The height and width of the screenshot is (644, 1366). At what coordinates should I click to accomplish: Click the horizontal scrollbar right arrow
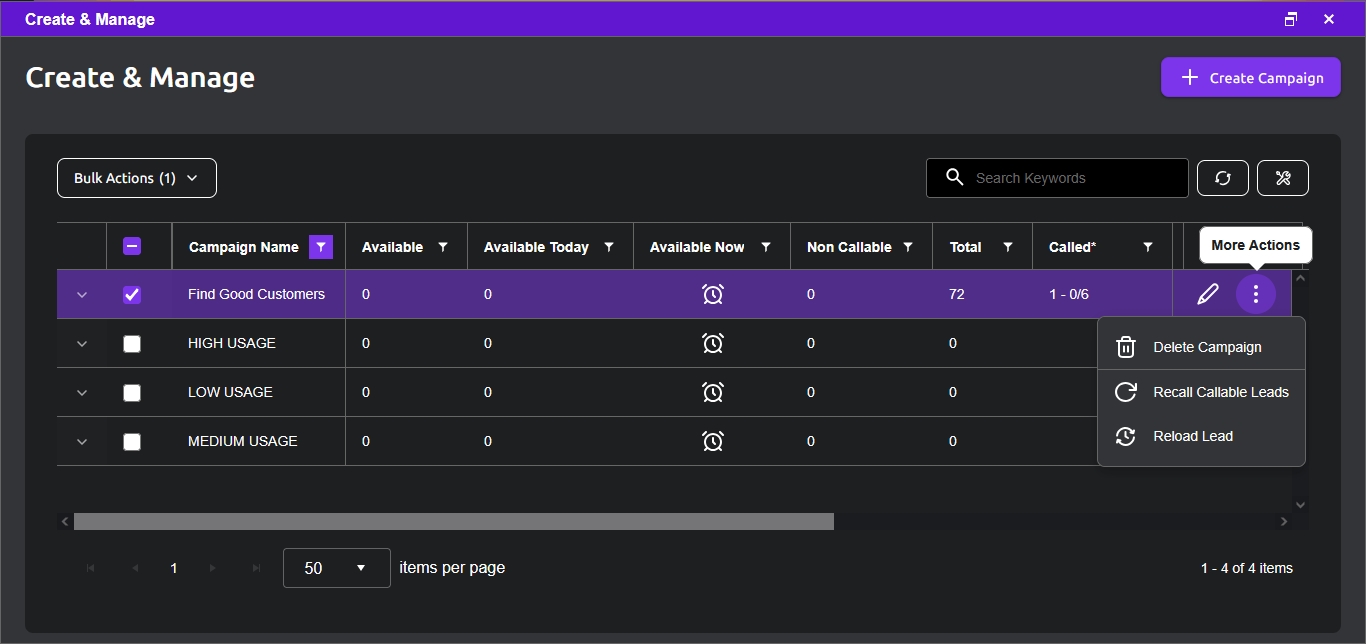click(1284, 522)
